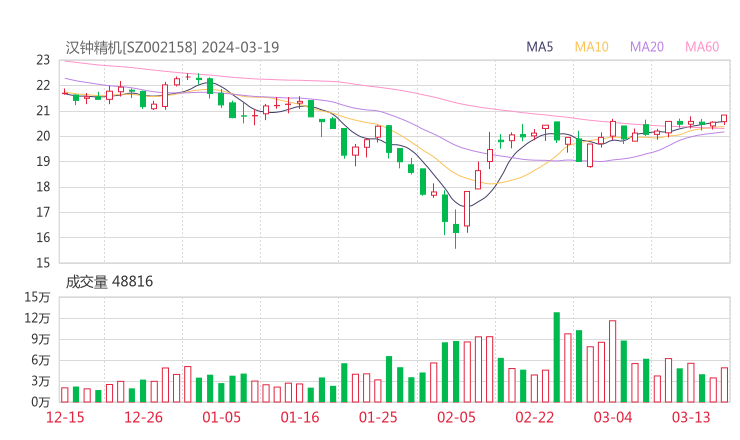Select the tallest green volume bar near 02-22
This screenshot has width=740, height=440.
tap(557, 357)
